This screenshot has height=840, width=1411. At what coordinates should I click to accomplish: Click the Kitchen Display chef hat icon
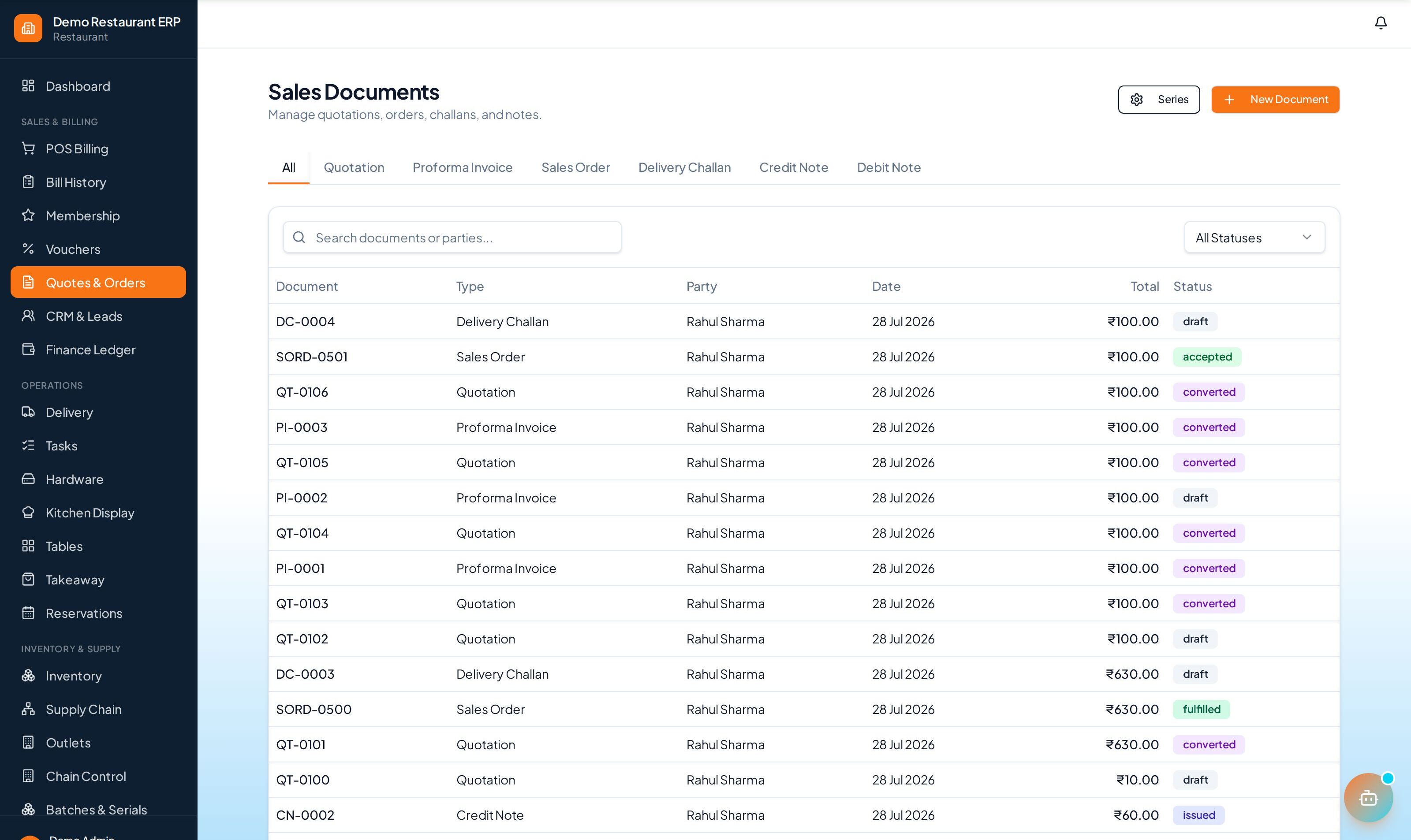28,512
